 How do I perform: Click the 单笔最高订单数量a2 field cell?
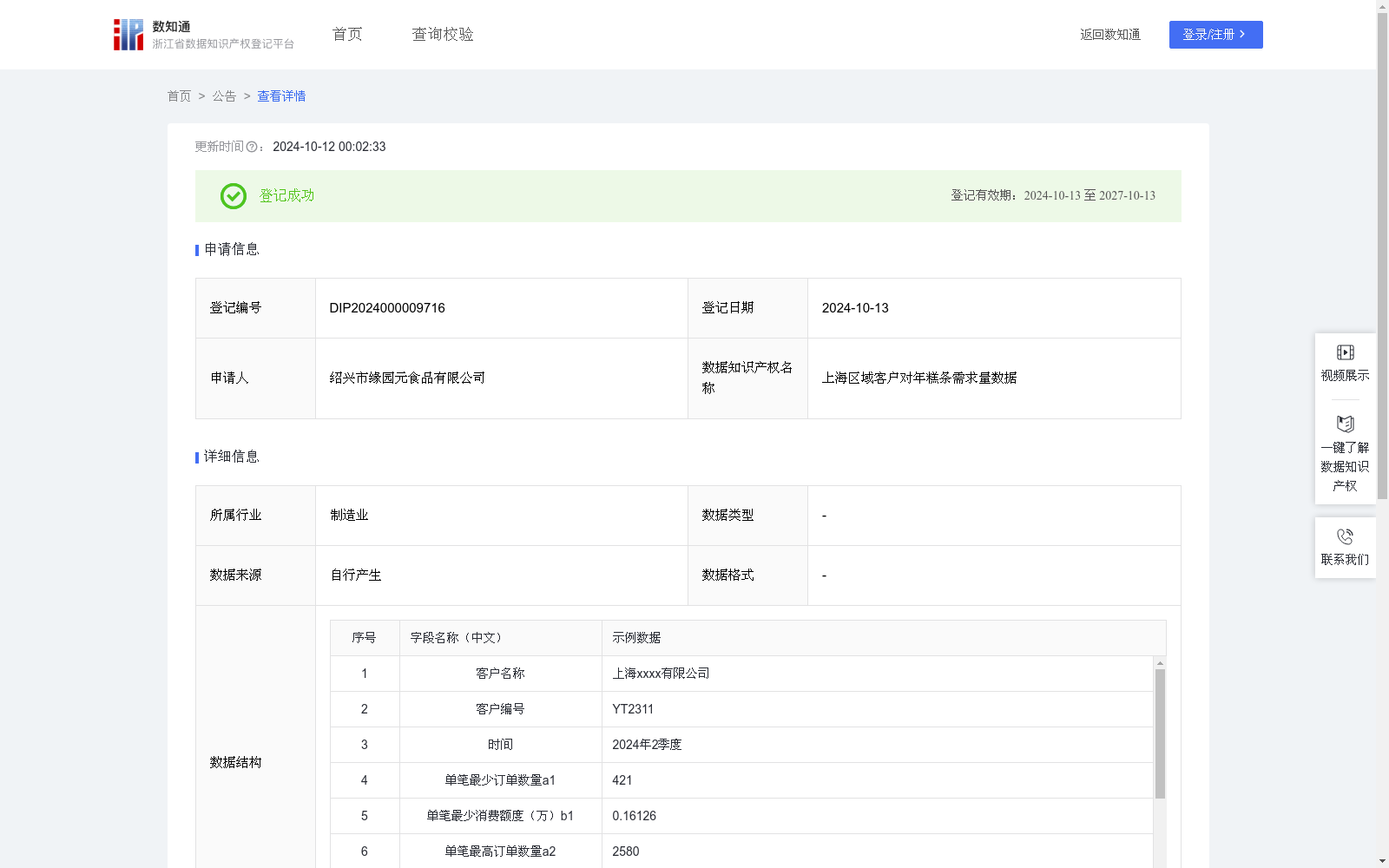501,852
